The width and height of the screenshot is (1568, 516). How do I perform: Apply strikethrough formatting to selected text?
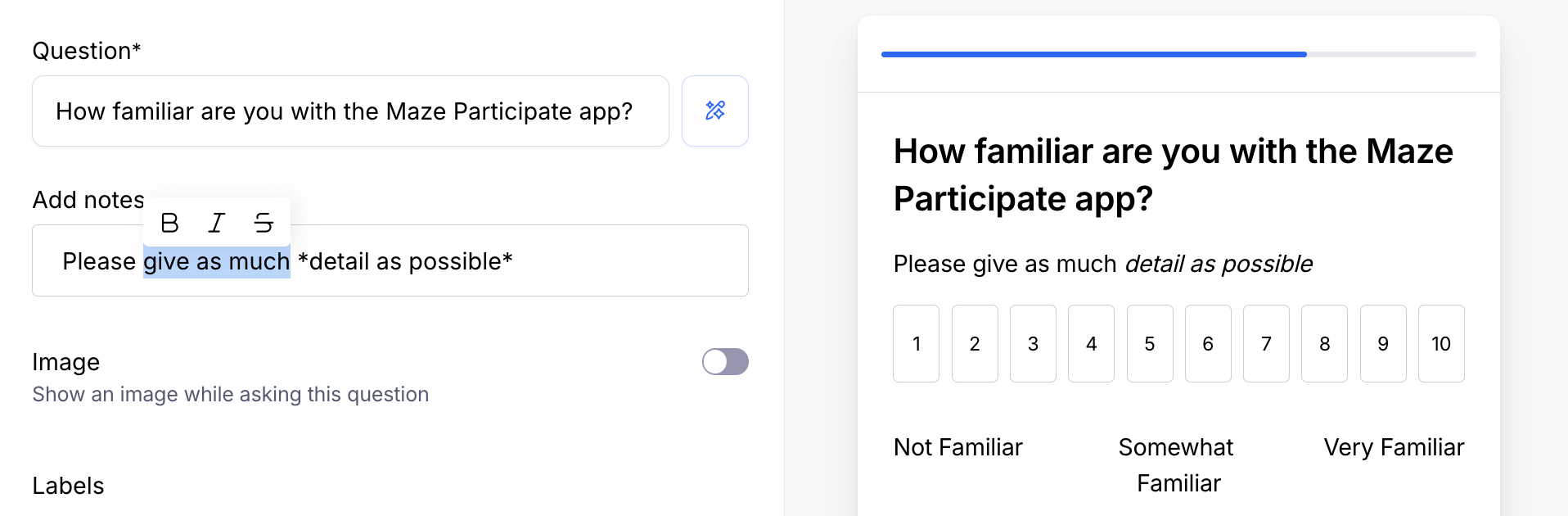tap(264, 223)
